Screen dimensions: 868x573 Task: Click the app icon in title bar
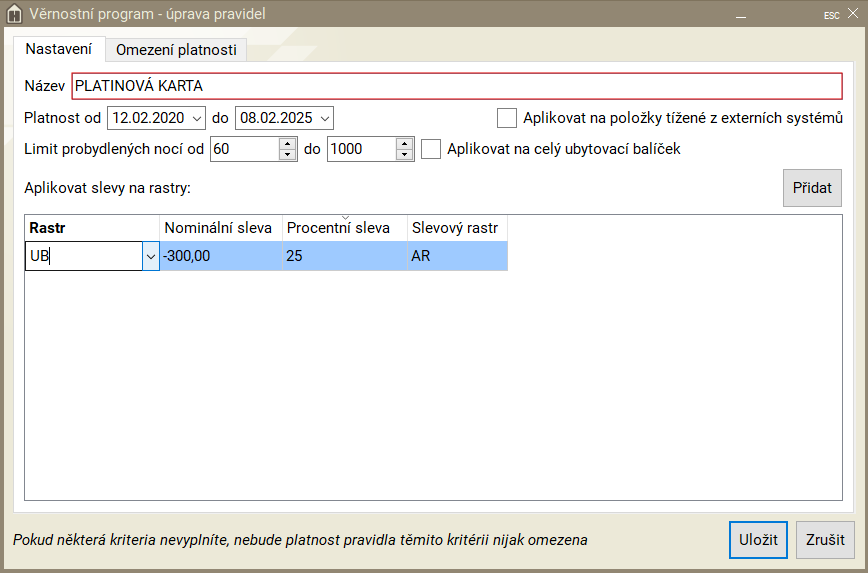[x=14, y=14]
